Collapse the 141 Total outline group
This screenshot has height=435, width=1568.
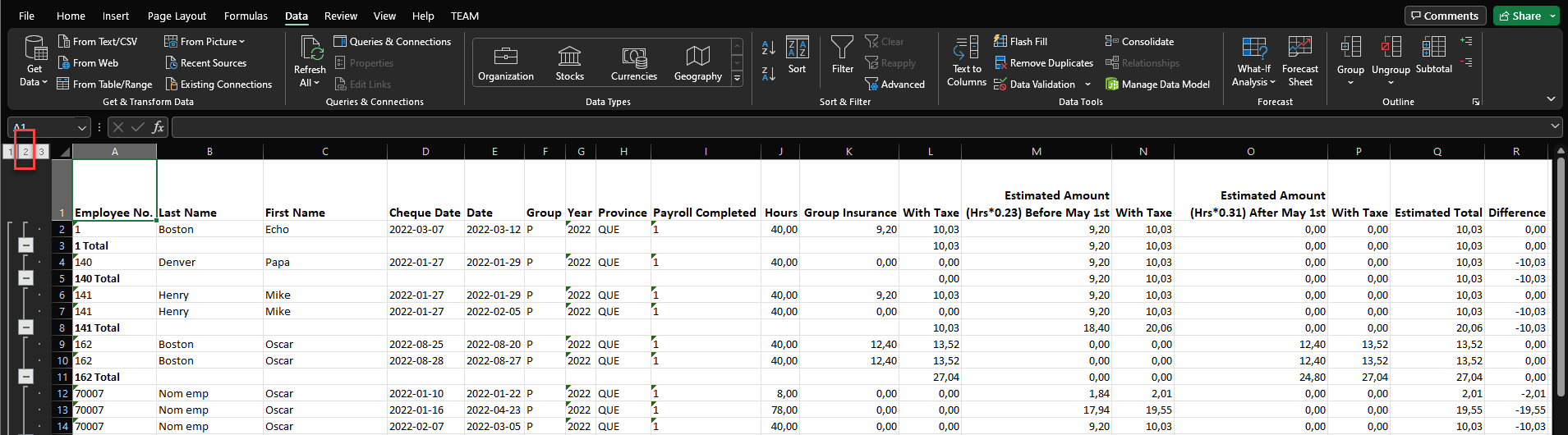click(25, 327)
